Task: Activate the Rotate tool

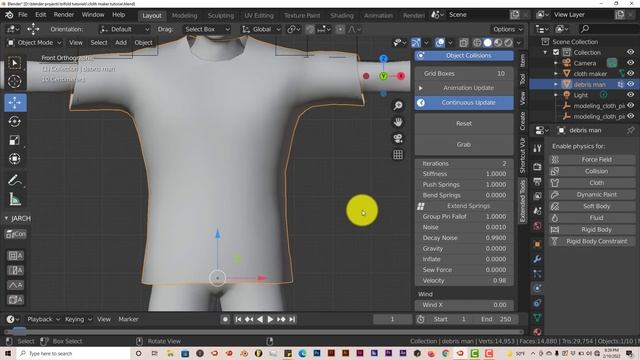Action: [15, 121]
